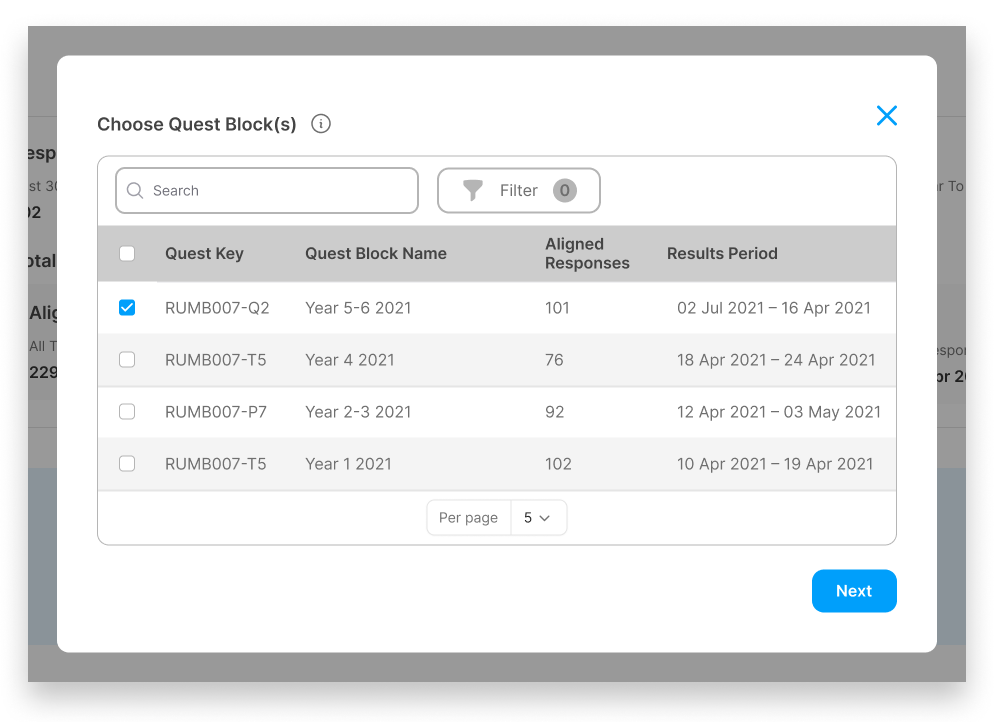Screen dimensions: 1000x722
Task: Click the chevron next to the number 5
Action: pos(549,517)
